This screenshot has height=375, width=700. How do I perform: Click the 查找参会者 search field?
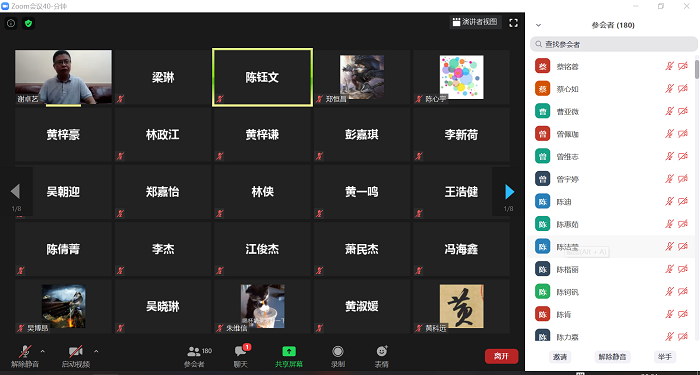(614, 44)
